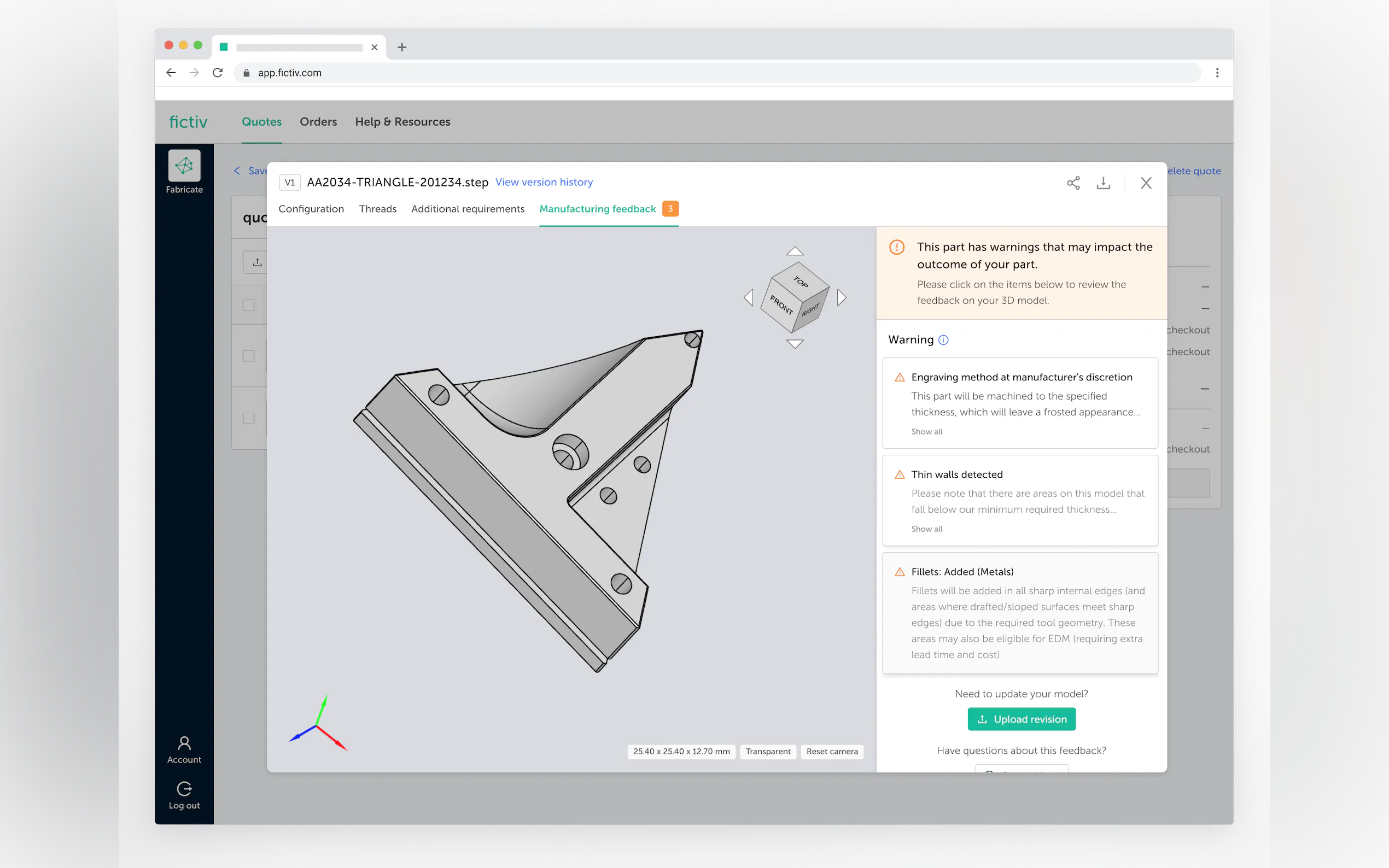Check the second quote item checkbox
The height and width of the screenshot is (868, 1389).
pos(249,356)
